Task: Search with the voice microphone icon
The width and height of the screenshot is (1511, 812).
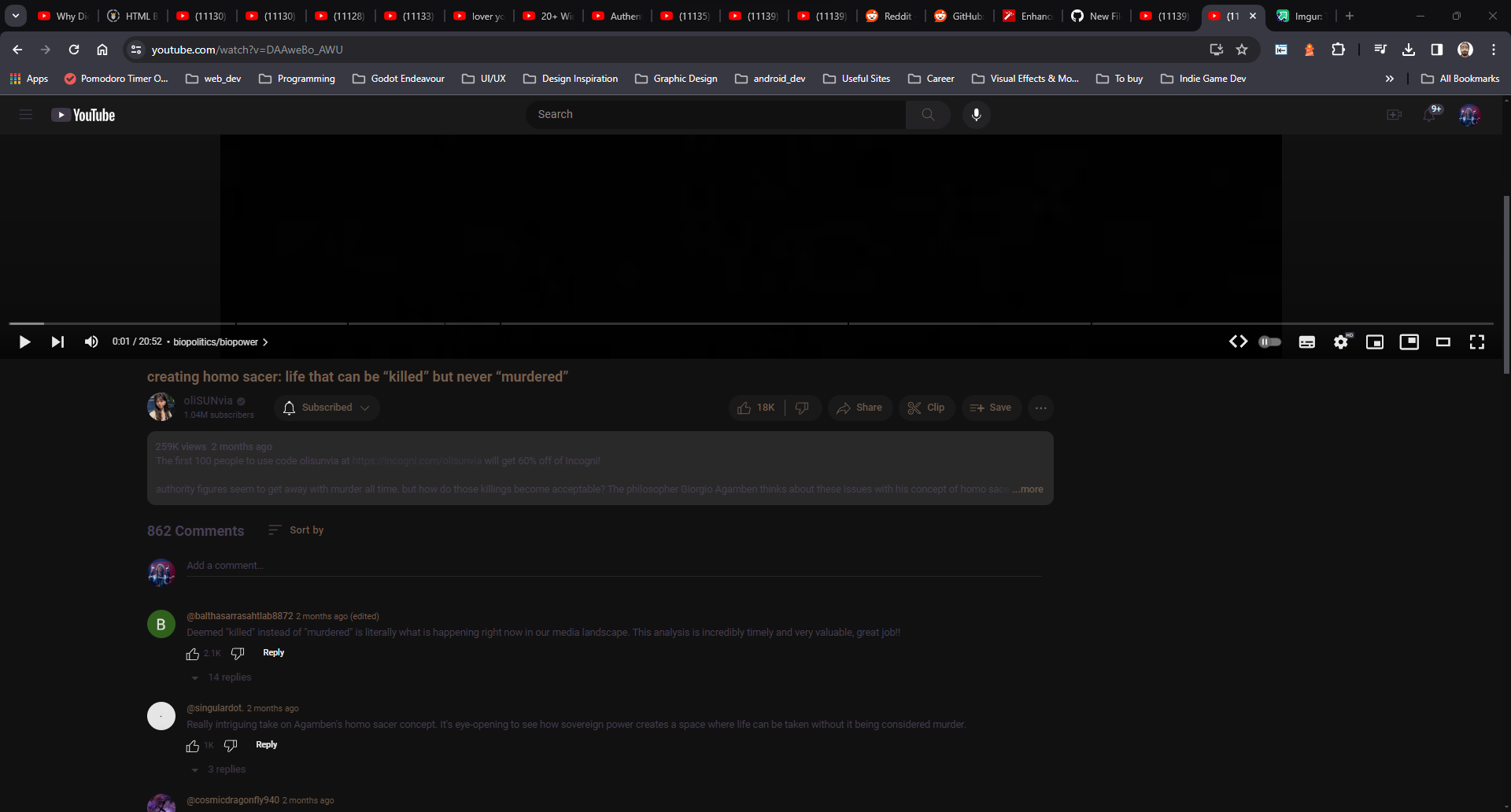Action: [976, 114]
